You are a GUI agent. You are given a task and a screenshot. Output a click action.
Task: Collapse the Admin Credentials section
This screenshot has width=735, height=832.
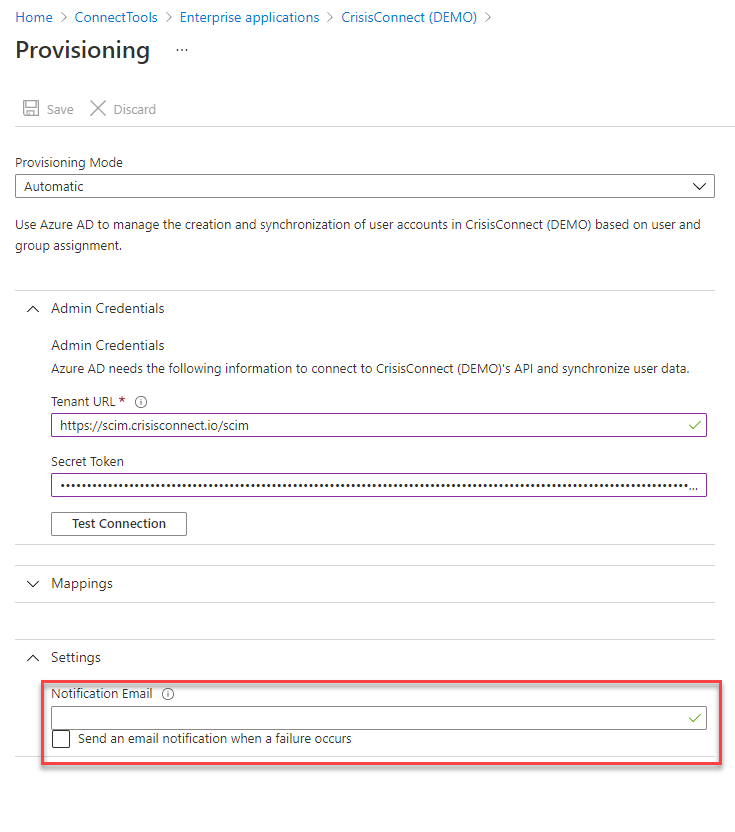[x=33, y=309]
